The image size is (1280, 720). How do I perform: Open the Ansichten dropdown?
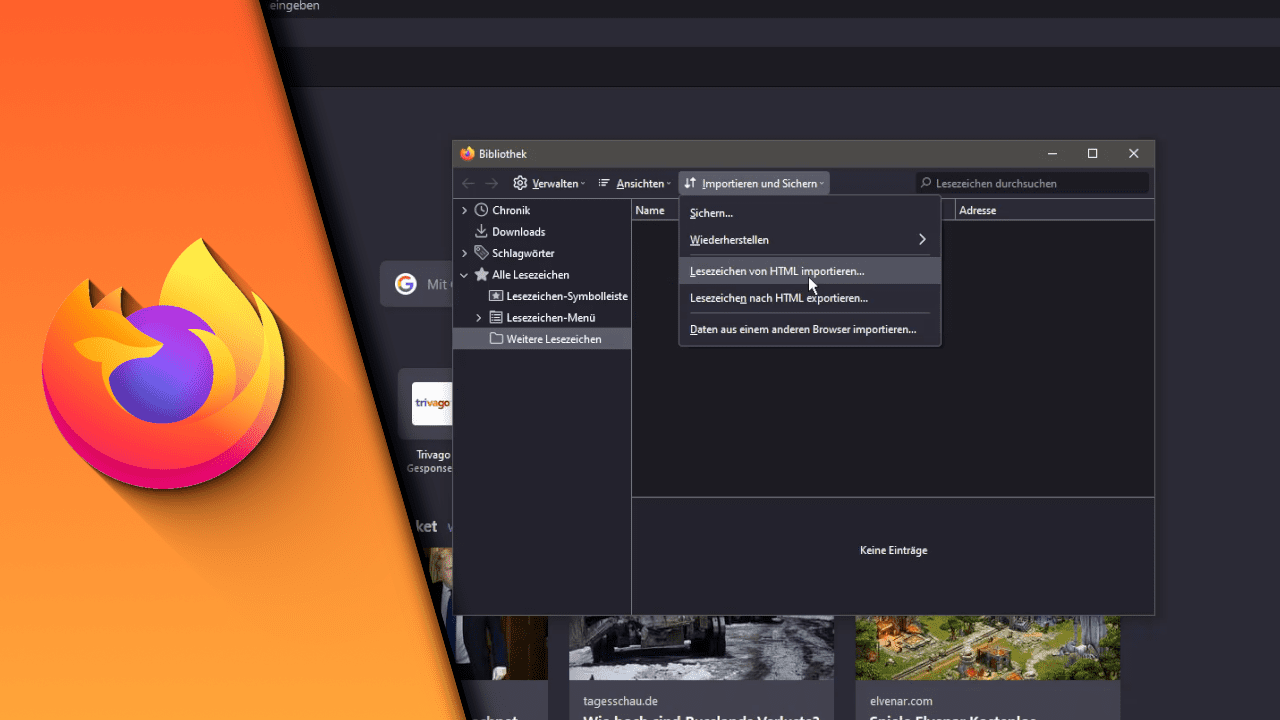(634, 183)
